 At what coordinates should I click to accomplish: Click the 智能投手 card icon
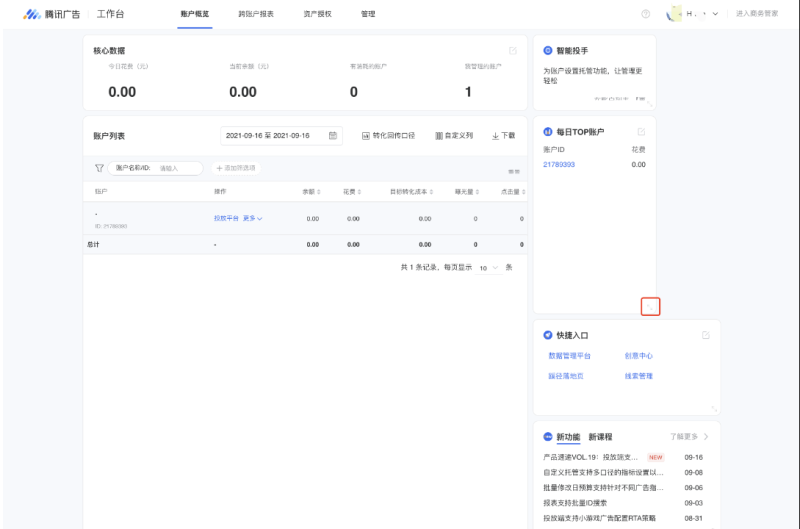pyautogui.click(x=547, y=51)
